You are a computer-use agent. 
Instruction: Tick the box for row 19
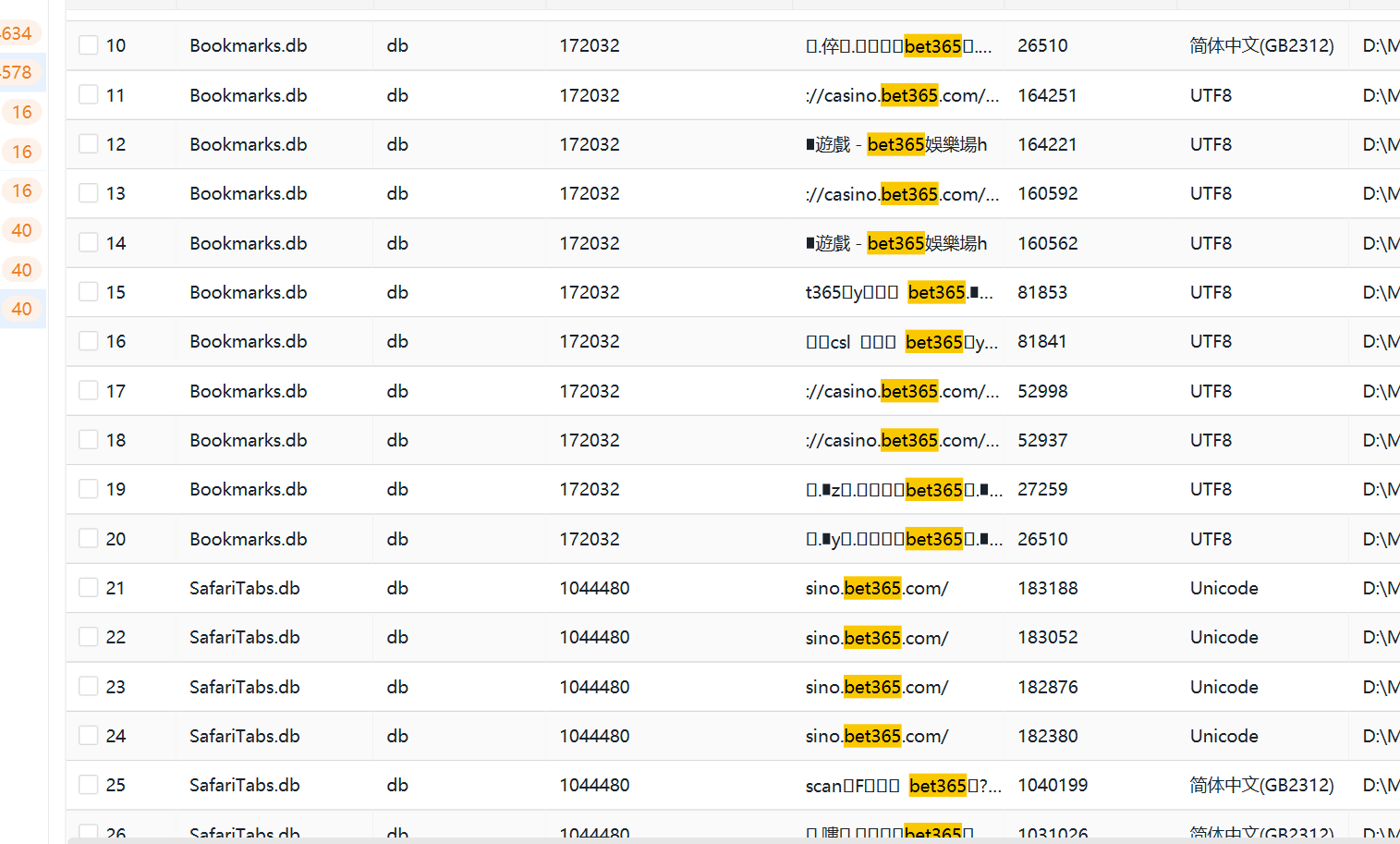tap(89, 488)
